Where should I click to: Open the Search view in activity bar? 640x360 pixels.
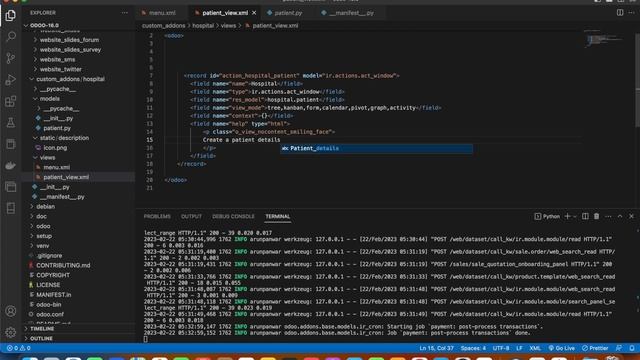pyautogui.click(x=11, y=37)
